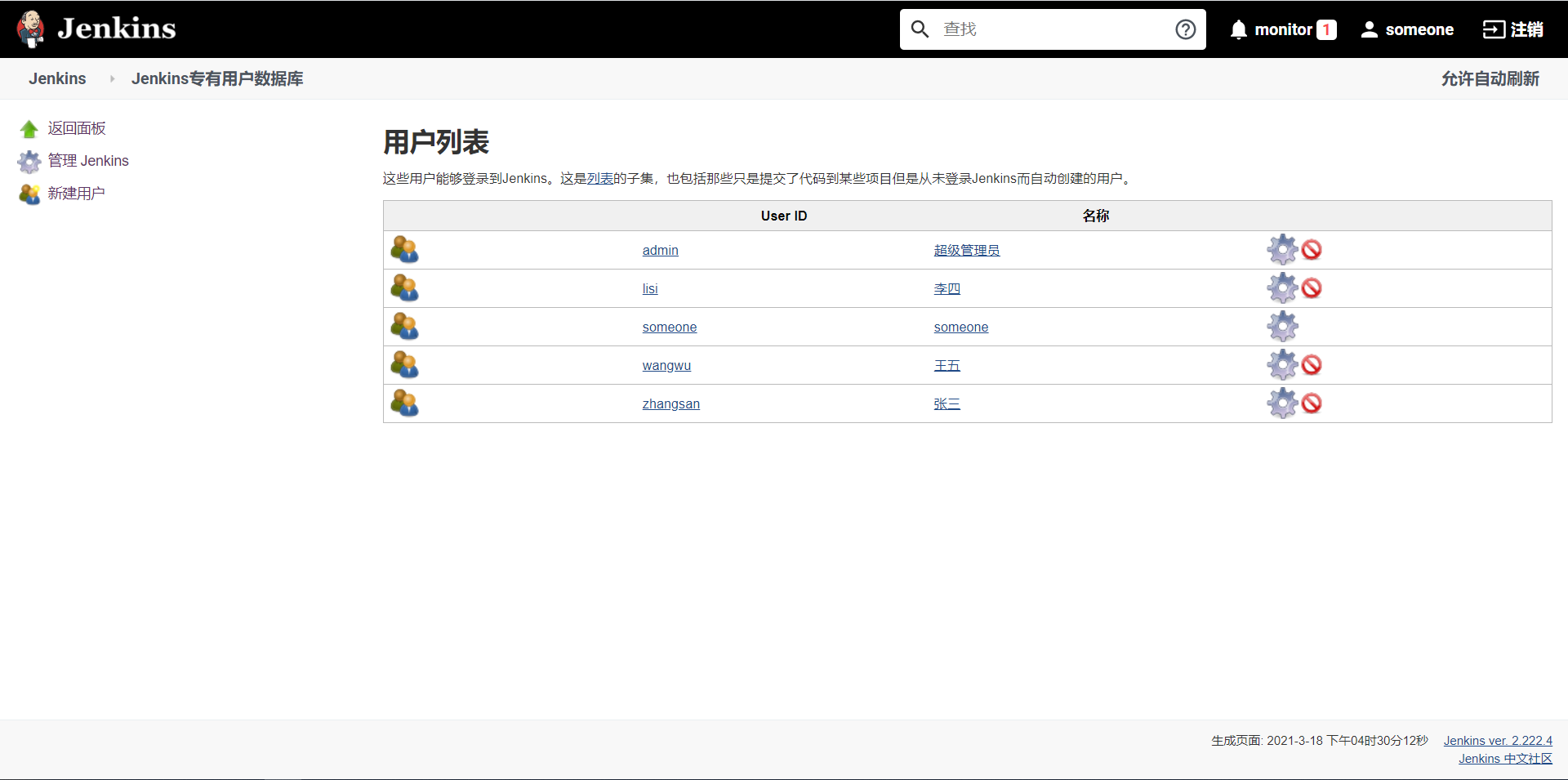Delete admin user with red icon

click(x=1312, y=250)
